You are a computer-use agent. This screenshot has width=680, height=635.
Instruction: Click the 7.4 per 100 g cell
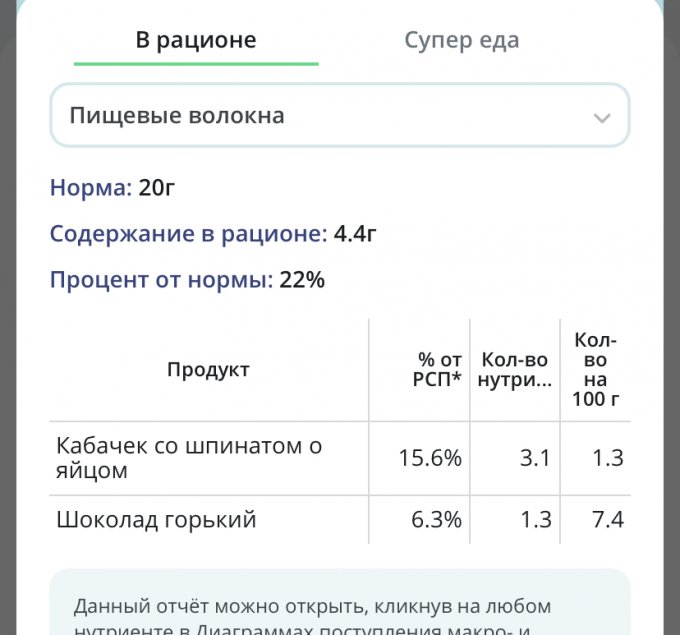tap(608, 520)
